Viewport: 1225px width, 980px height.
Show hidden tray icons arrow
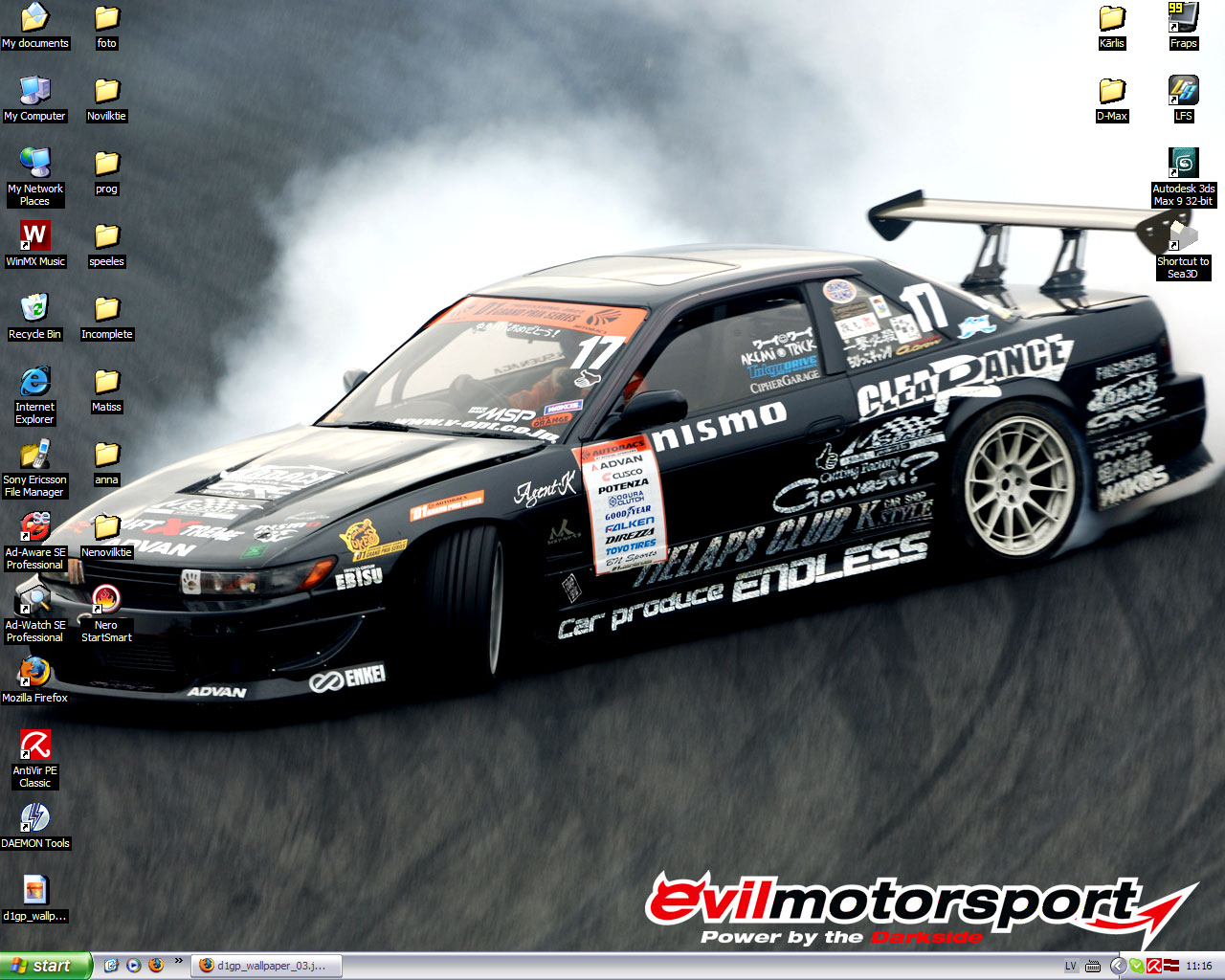1118,967
